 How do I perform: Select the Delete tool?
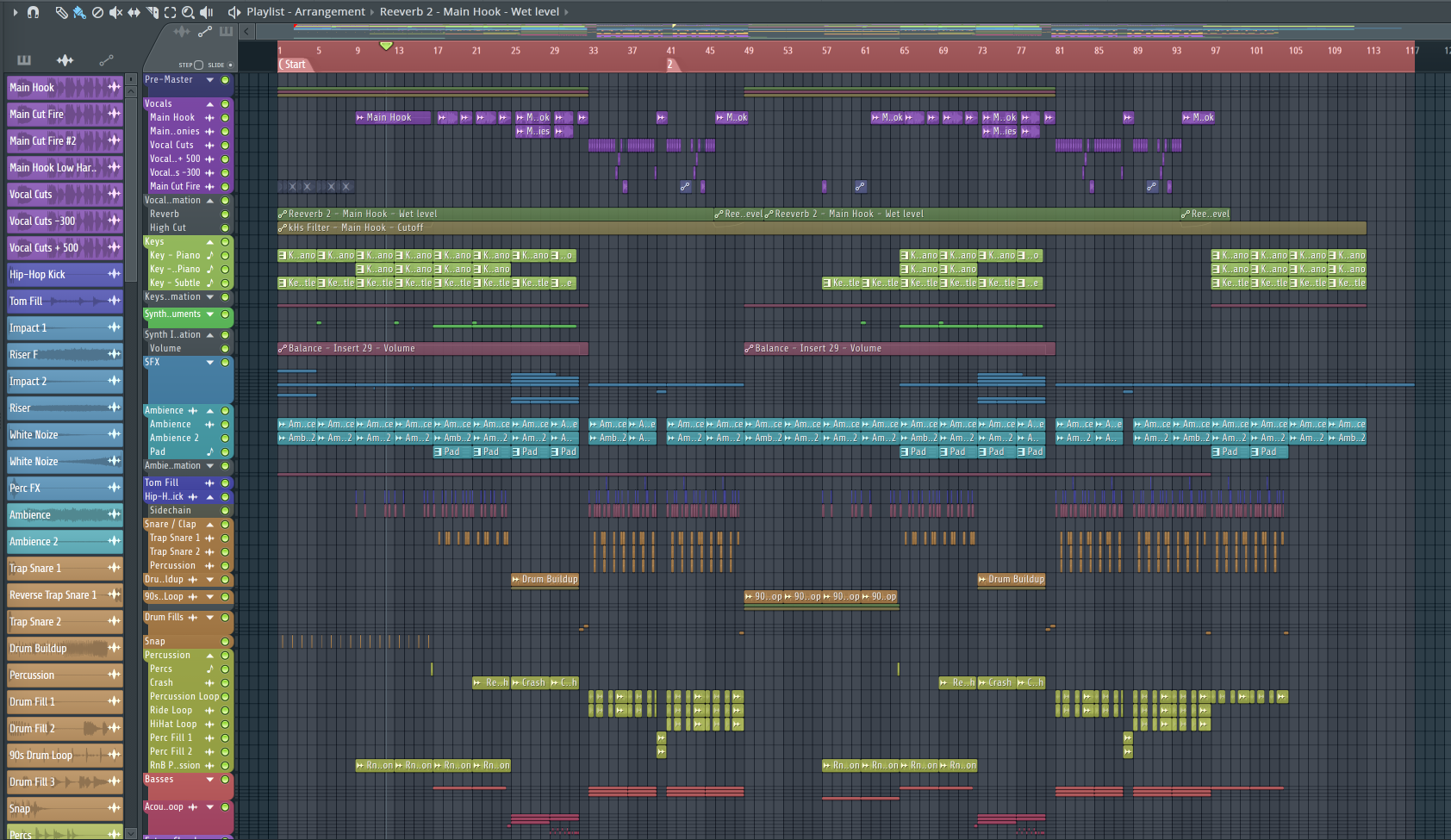click(97, 12)
